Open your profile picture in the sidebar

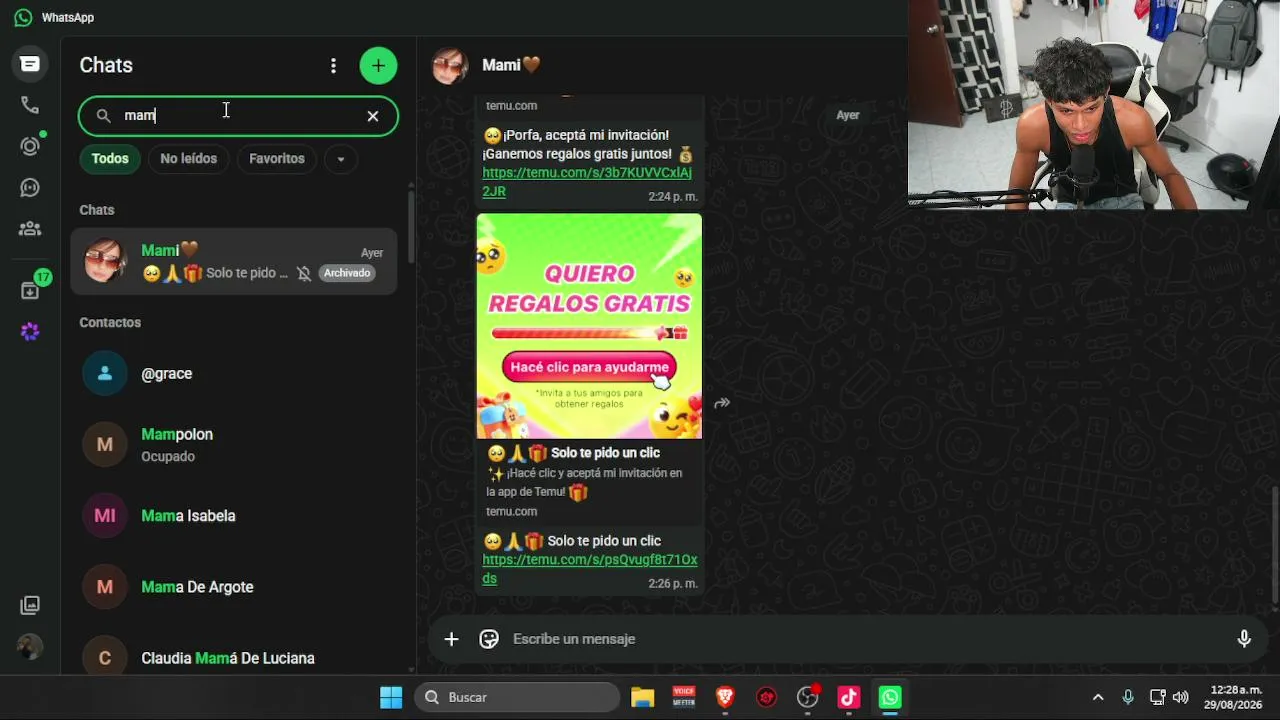coord(30,646)
